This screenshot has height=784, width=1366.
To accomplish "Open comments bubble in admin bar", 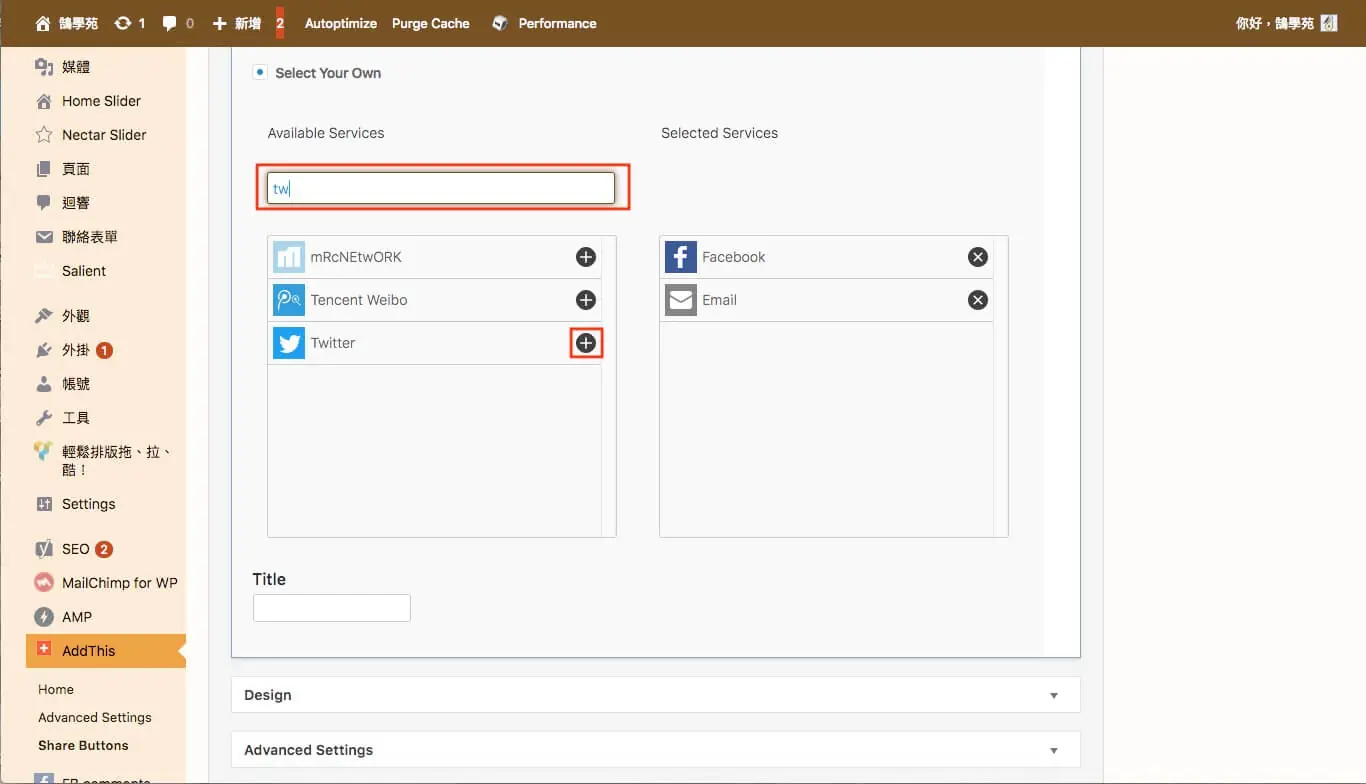I will (x=170, y=23).
